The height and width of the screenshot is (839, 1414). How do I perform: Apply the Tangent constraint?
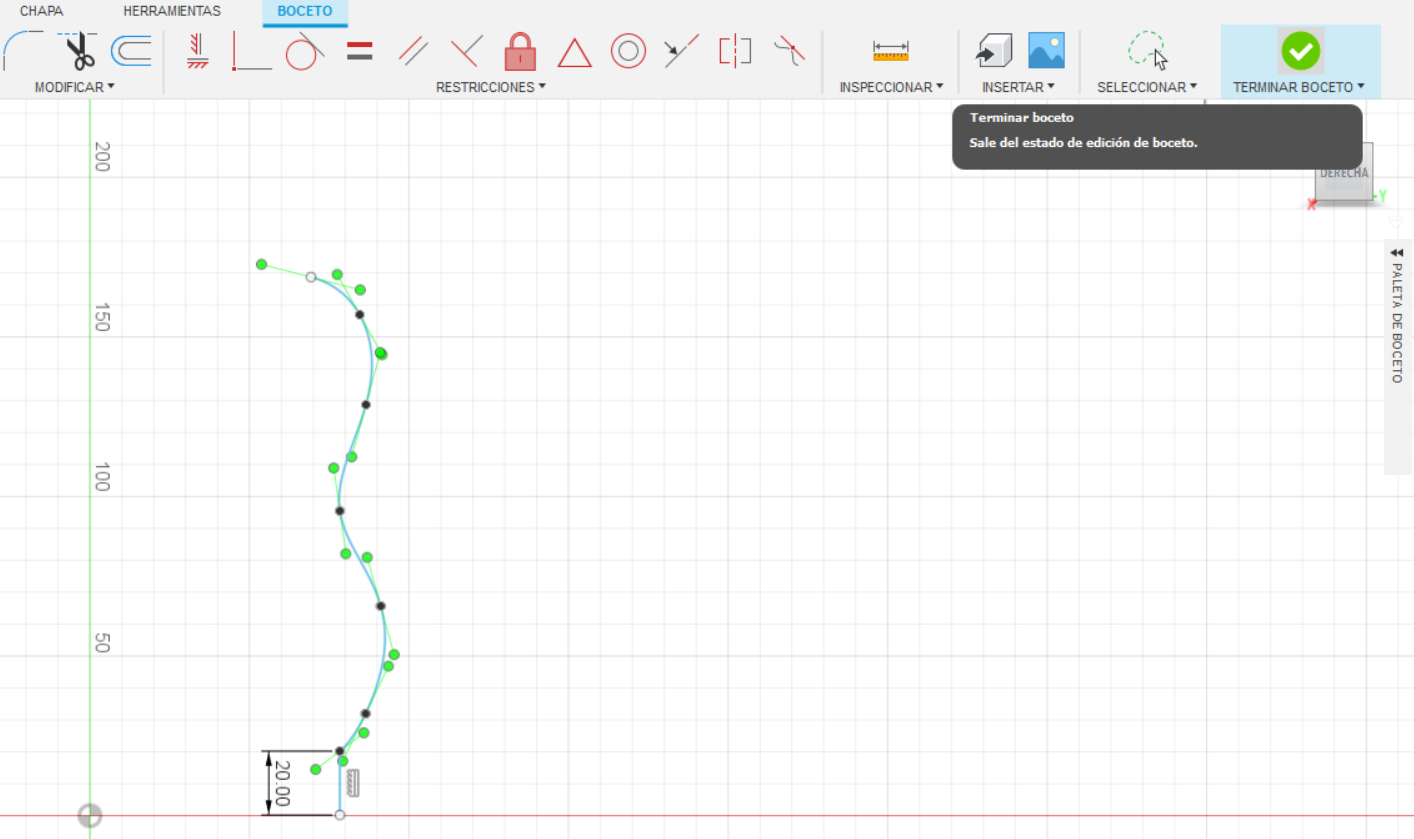tap(306, 50)
